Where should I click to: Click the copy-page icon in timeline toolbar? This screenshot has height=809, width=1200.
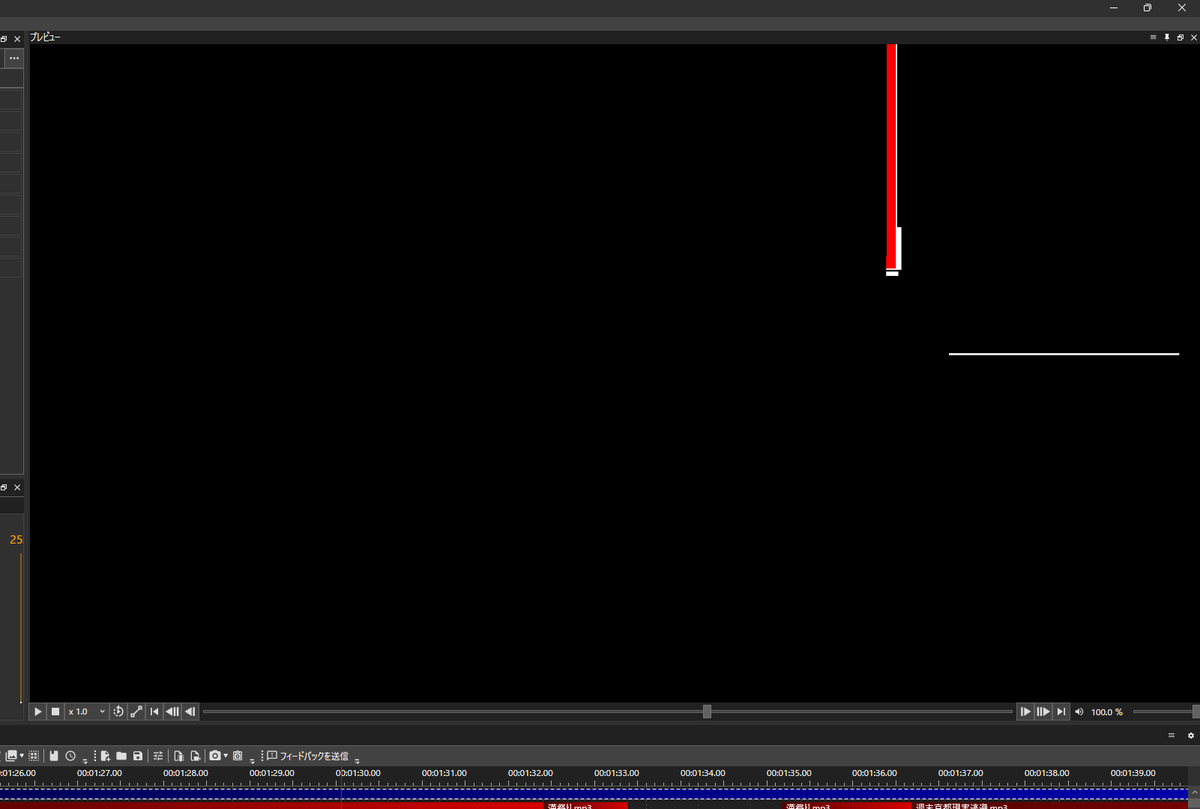179,756
